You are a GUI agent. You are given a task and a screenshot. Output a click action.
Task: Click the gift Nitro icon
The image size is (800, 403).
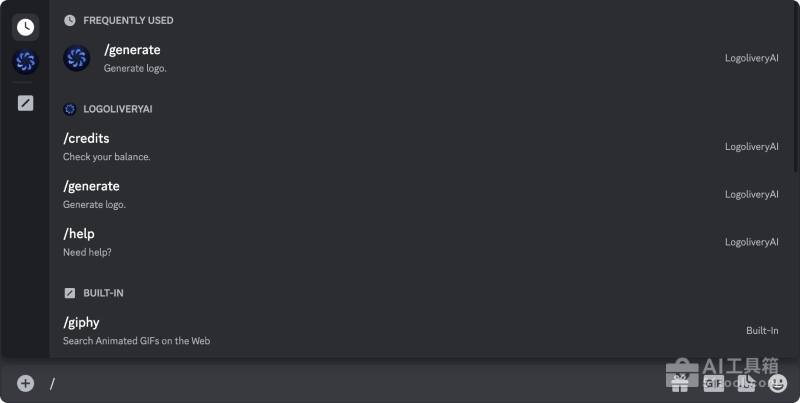[x=680, y=383]
